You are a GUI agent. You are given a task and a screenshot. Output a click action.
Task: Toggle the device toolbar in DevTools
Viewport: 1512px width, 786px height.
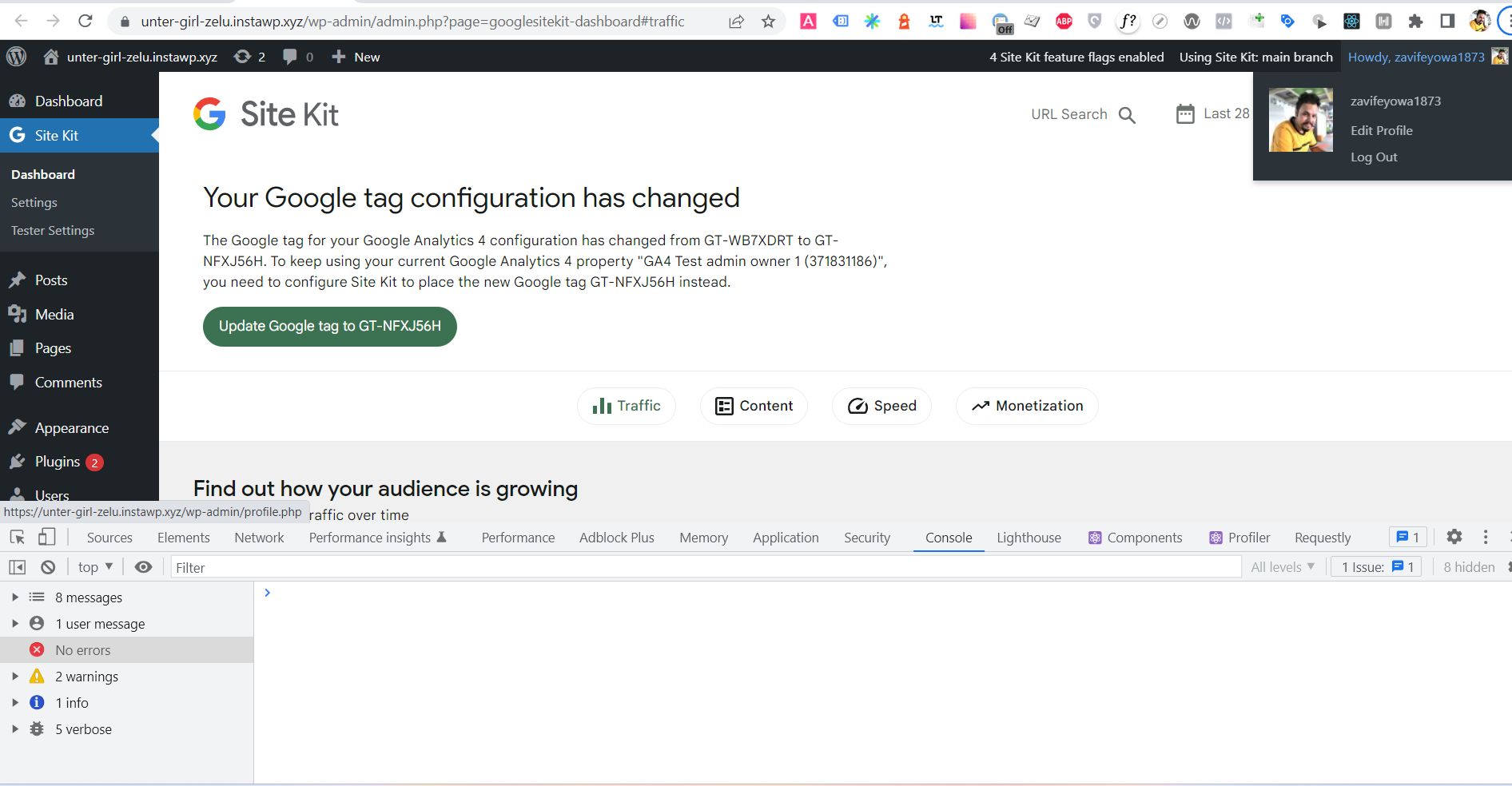[x=47, y=537]
